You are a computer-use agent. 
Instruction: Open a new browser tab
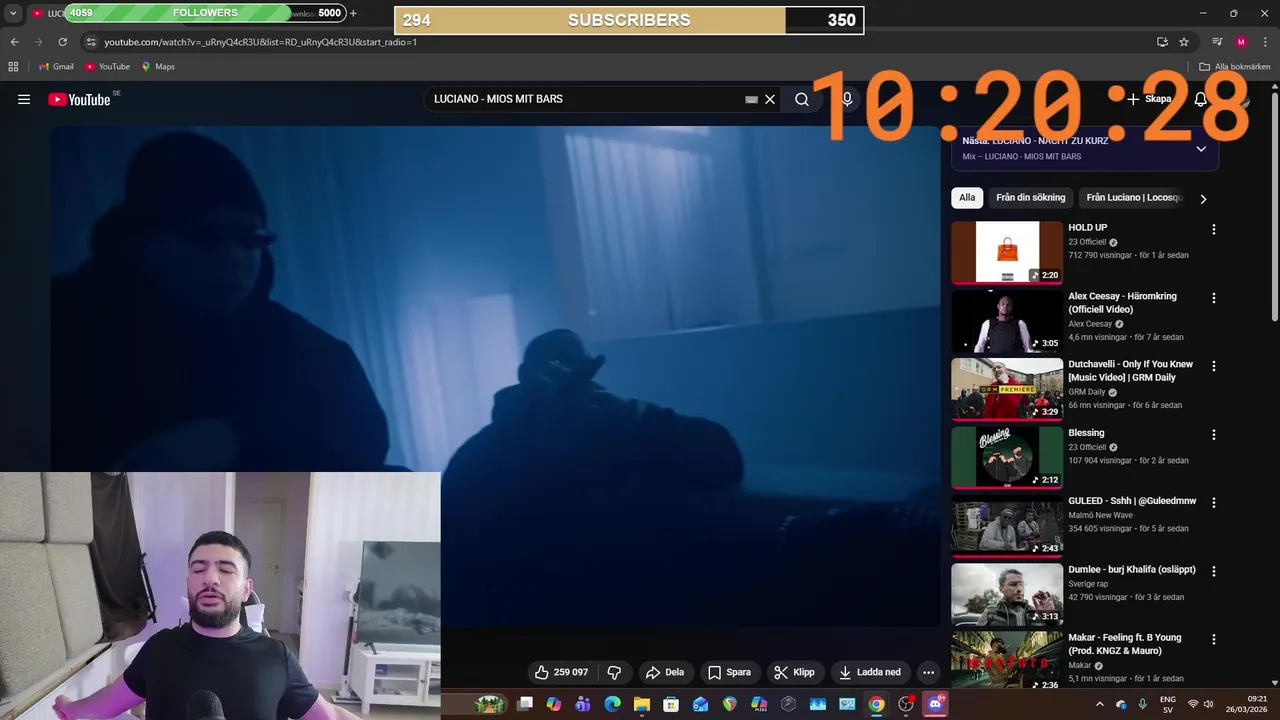(x=353, y=13)
